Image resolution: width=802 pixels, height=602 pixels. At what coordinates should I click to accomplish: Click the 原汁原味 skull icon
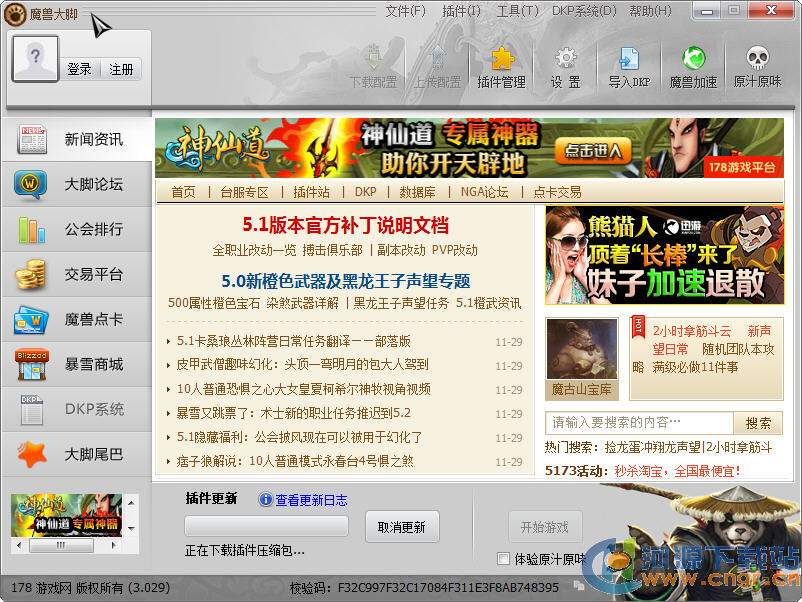[x=758, y=58]
